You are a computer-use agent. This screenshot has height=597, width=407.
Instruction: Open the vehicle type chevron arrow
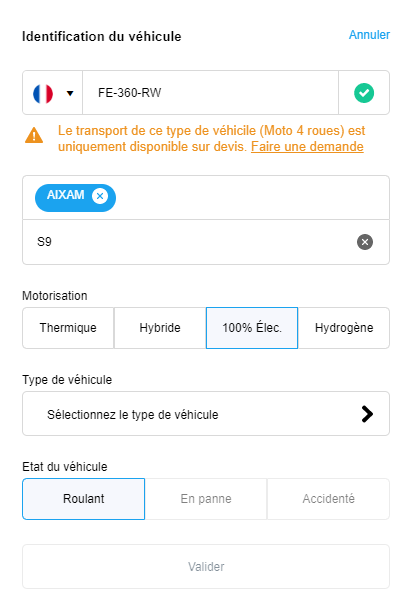pos(367,414)
